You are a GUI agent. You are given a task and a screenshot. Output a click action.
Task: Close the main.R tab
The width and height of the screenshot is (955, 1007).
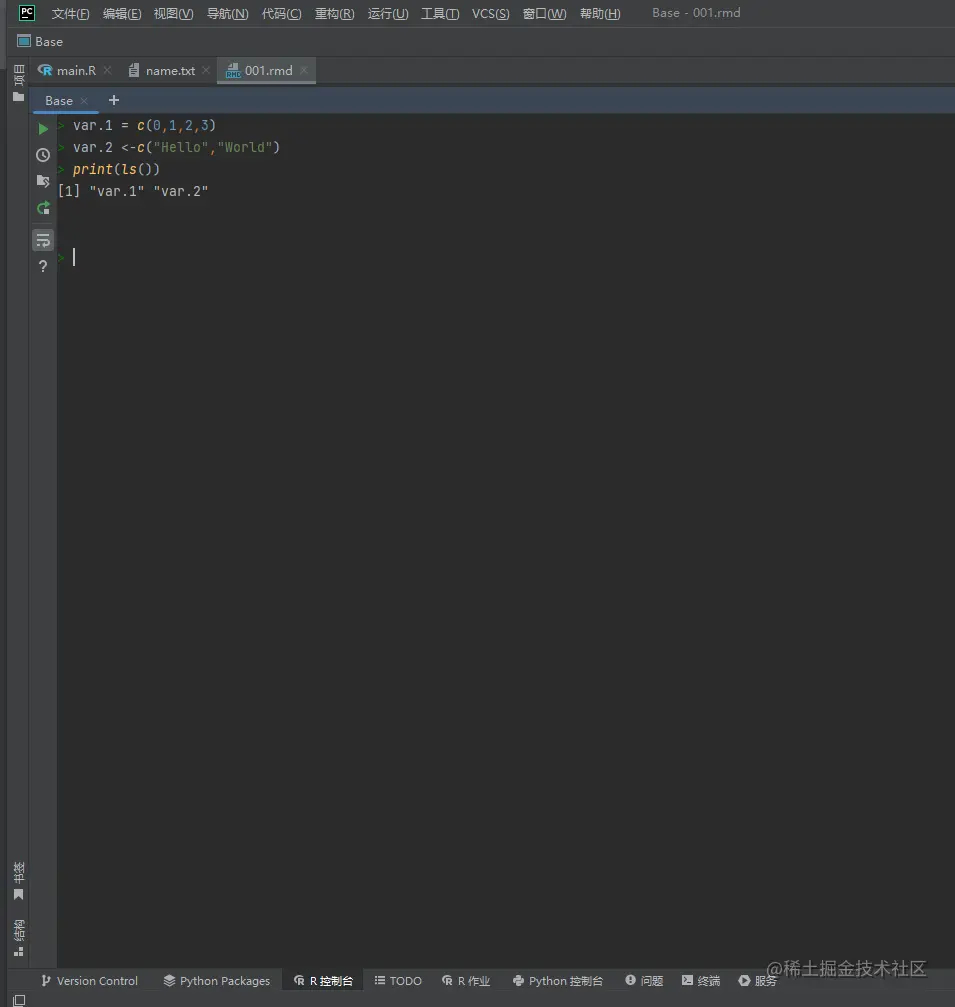pyautogui.click(x=107, y=70)
